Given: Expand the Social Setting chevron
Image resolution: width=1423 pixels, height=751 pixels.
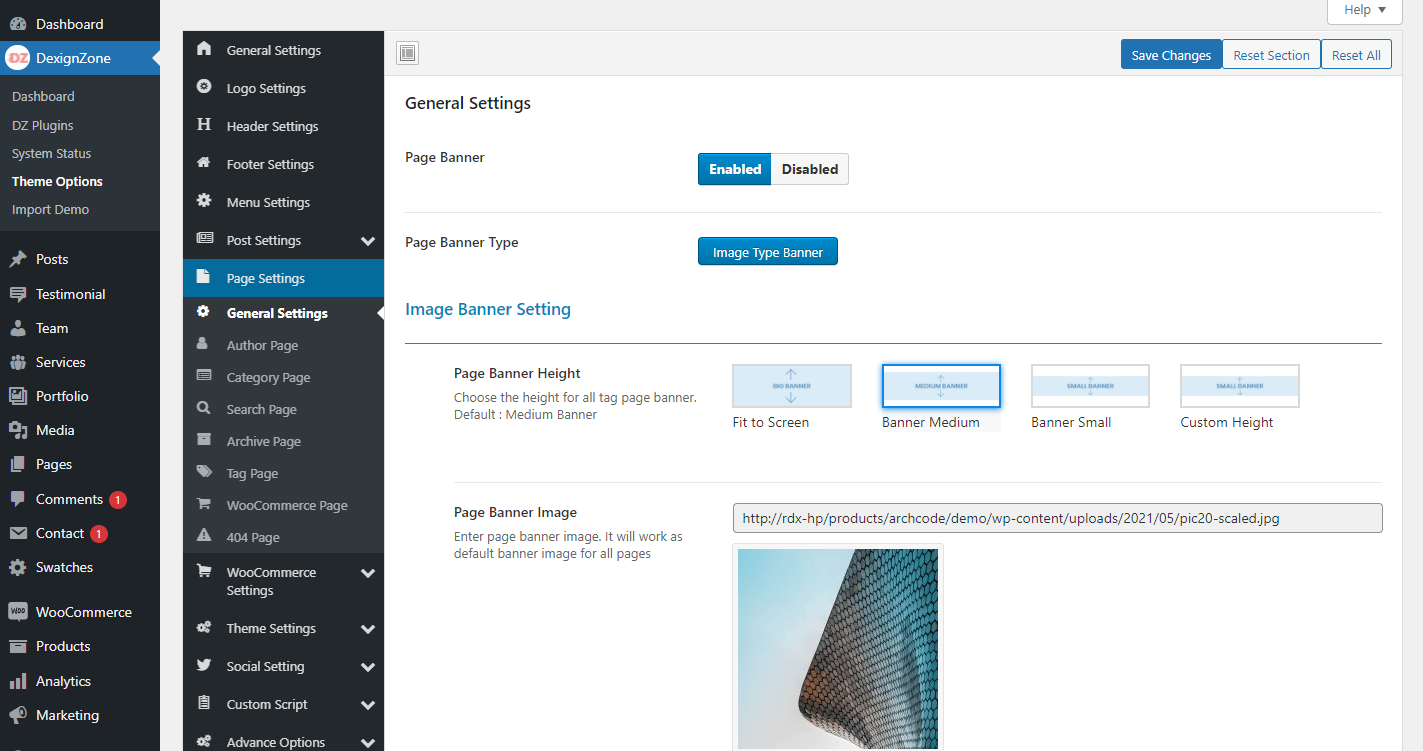Looking at the screenshot, I should coord(368,666).
